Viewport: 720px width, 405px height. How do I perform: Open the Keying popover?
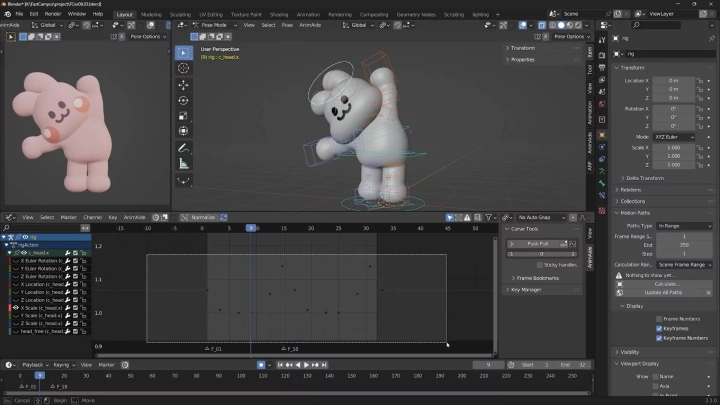(64, 365)
